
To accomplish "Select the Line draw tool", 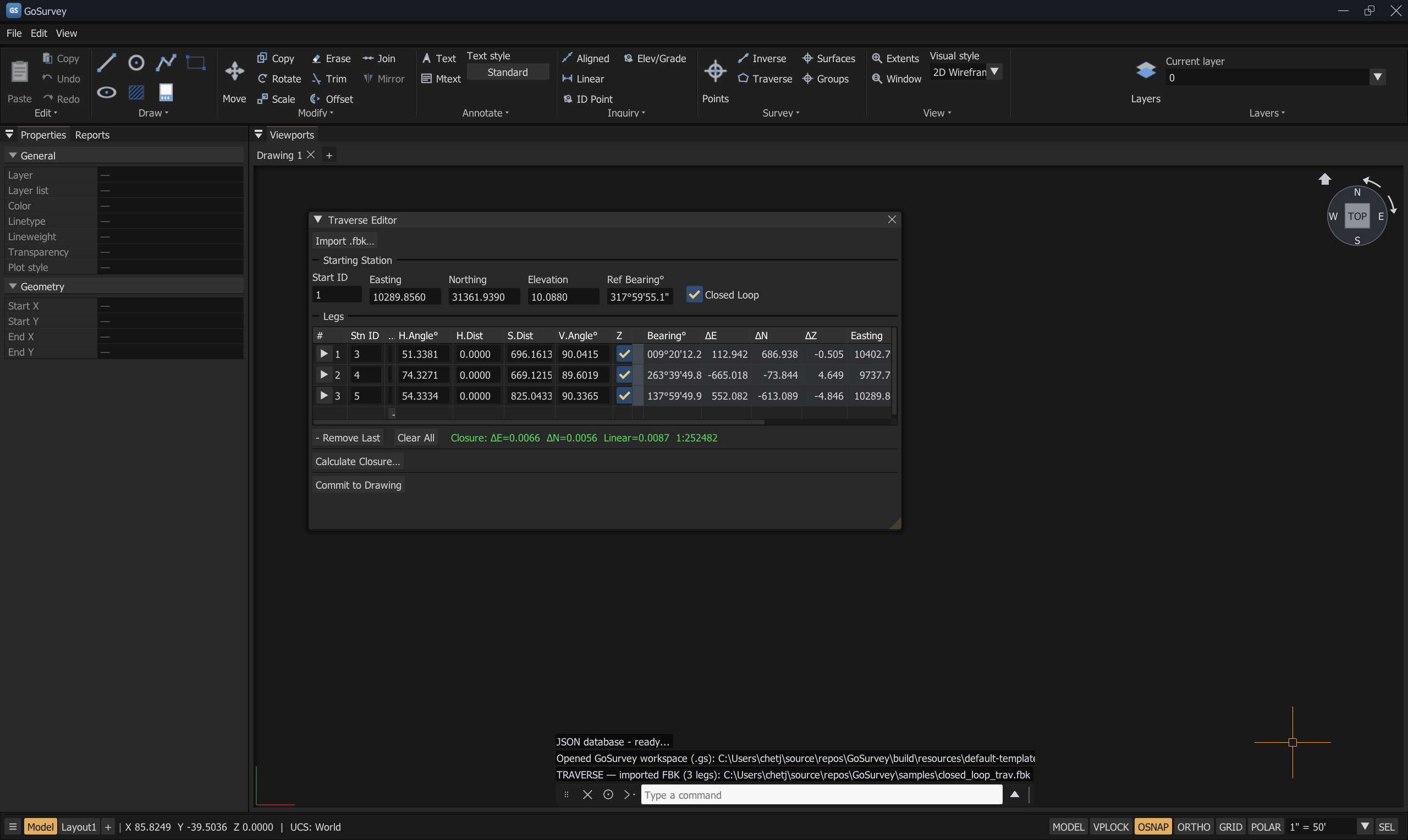I will [x=107, y=62].
